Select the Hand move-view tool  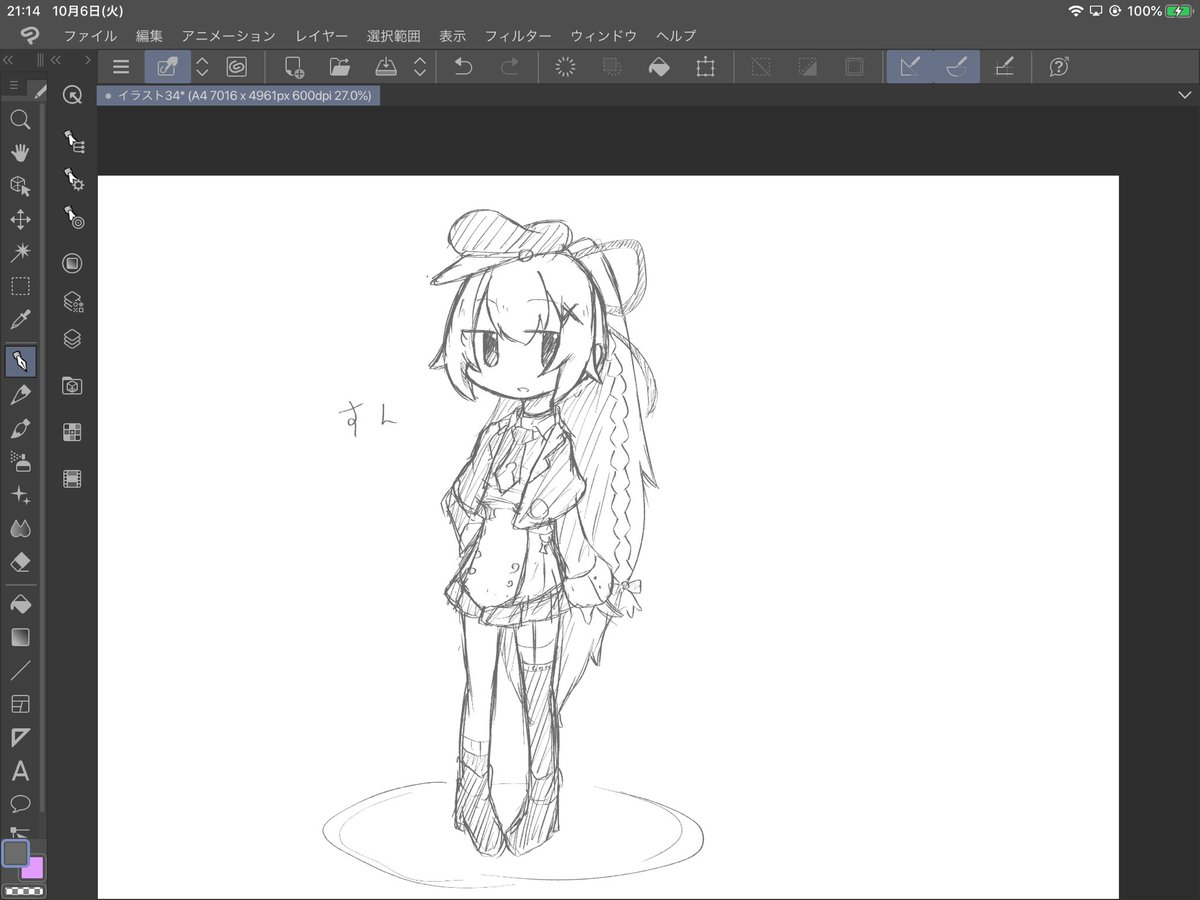point(20,153)
